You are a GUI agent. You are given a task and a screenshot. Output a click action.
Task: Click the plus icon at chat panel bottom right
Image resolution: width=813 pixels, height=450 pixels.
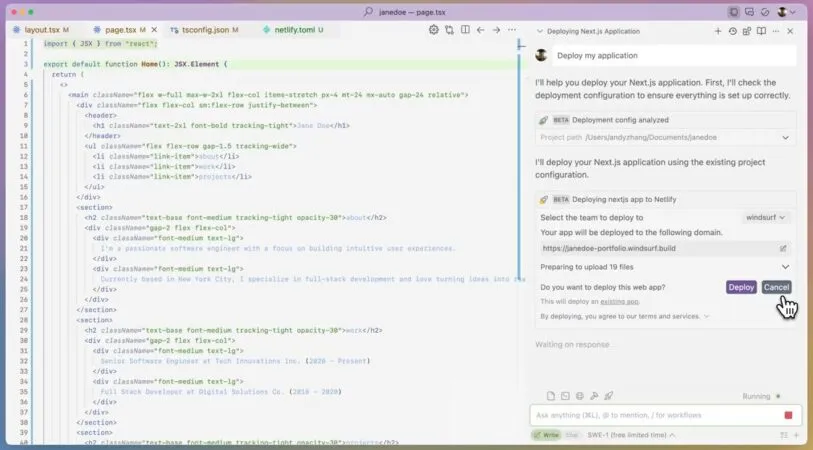[x=797, y=435]
